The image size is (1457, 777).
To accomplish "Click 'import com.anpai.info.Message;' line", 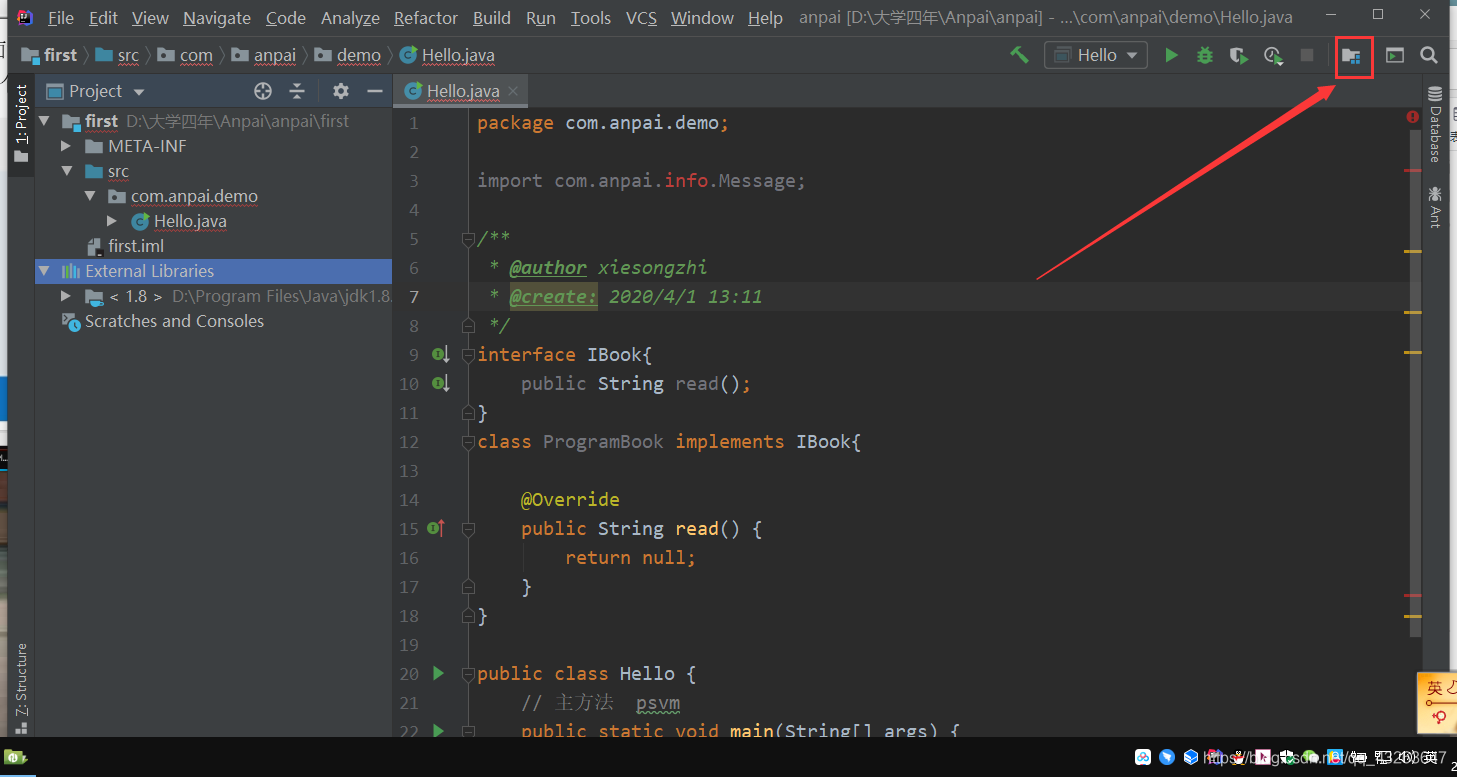I will click(x=641, y=181).
